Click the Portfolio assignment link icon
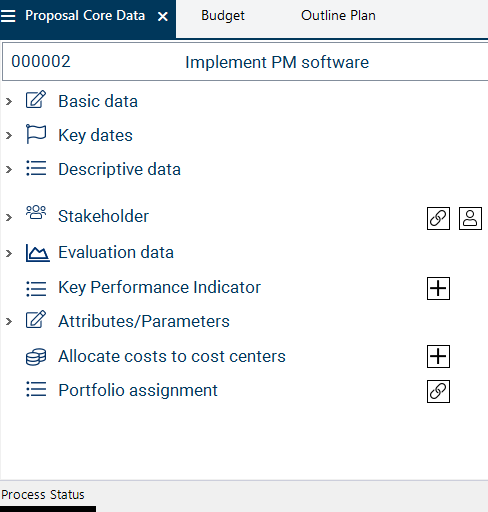The height and width of the screenshot is (512, 488). (438, 391)
